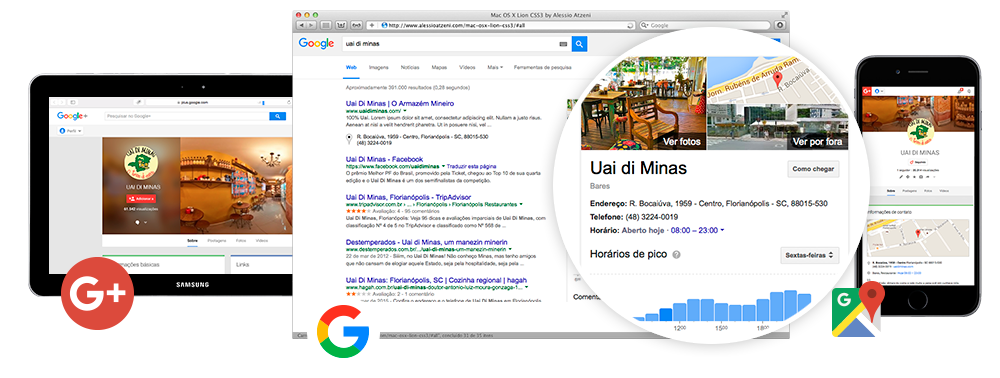The image size is (1000, 378).
Task: Click 'Pesquisar no Google+' field on tablet
Action: 187,116
